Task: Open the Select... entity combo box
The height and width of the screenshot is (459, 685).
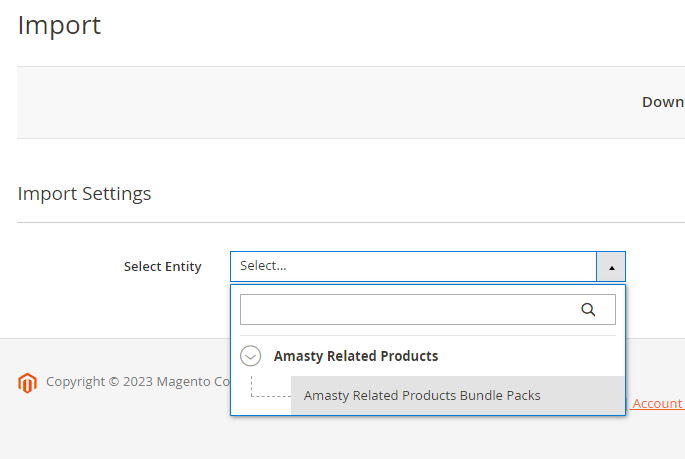Action: (x=428, y=266)
